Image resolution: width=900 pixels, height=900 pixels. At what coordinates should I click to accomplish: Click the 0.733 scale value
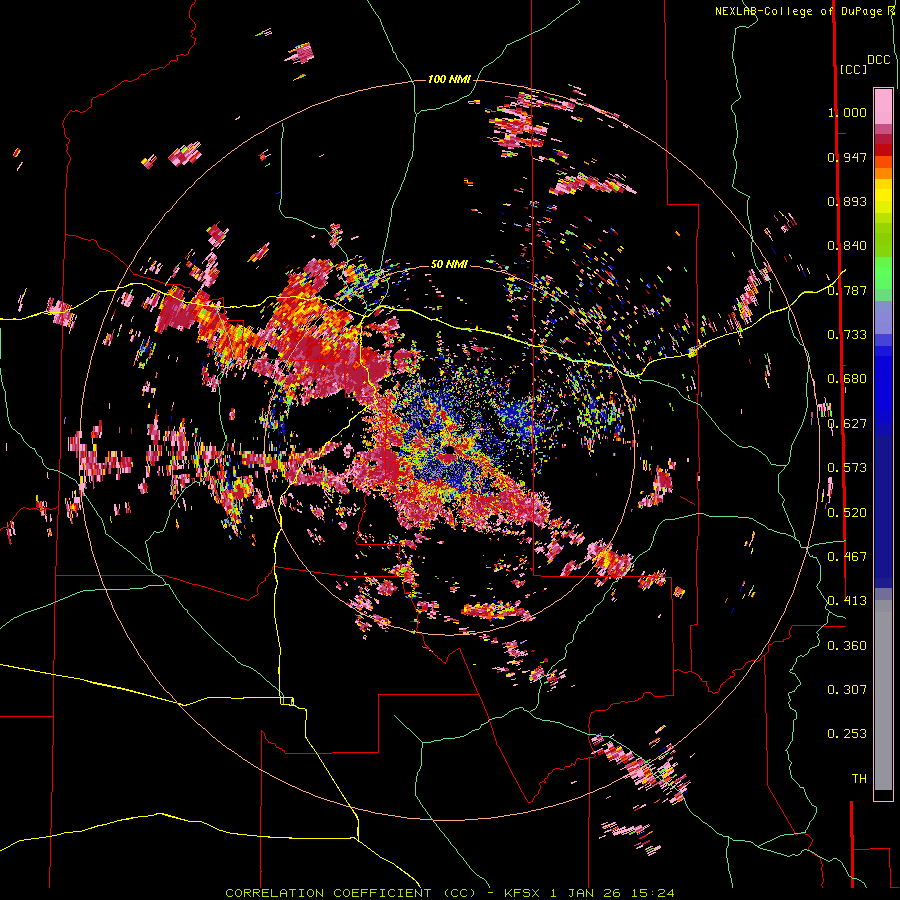click(x=847, y=335)
